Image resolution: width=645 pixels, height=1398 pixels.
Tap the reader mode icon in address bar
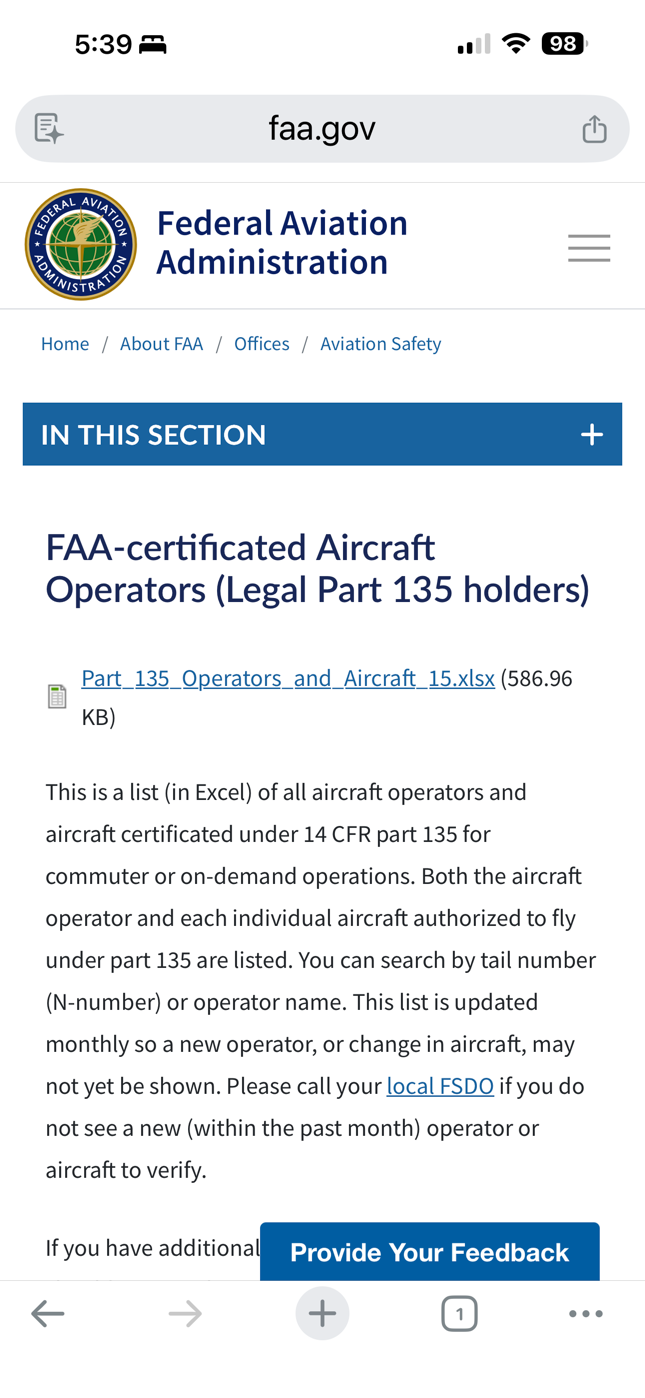click(x=48, y=128)
